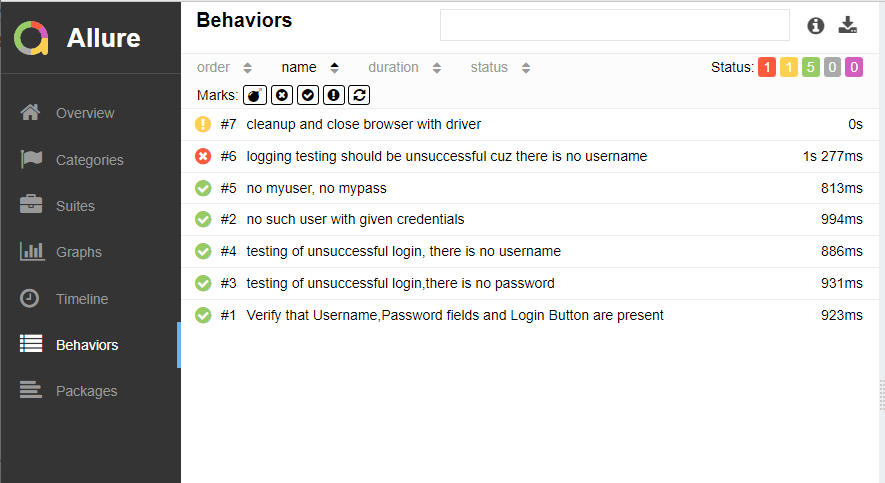Switch to the Behaviors tab
The height and width of the screenshot is (483, 885).
click(x=87, y=345)
